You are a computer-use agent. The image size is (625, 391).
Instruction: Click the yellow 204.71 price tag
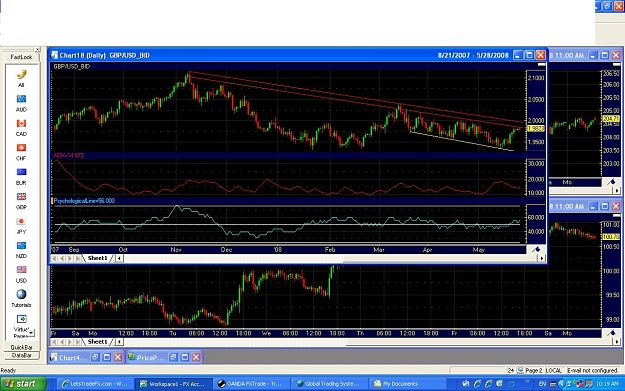click(611, 119)
